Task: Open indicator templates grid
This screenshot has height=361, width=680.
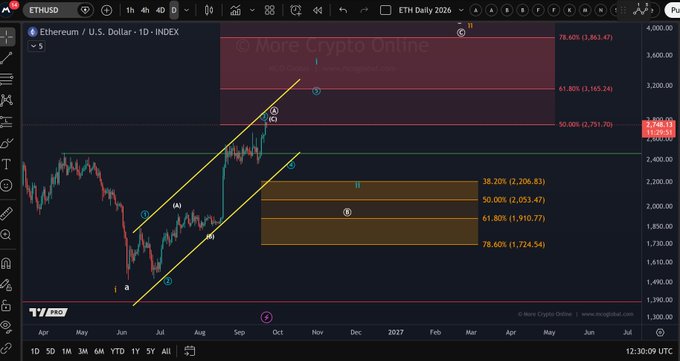Action: point(270,10)
